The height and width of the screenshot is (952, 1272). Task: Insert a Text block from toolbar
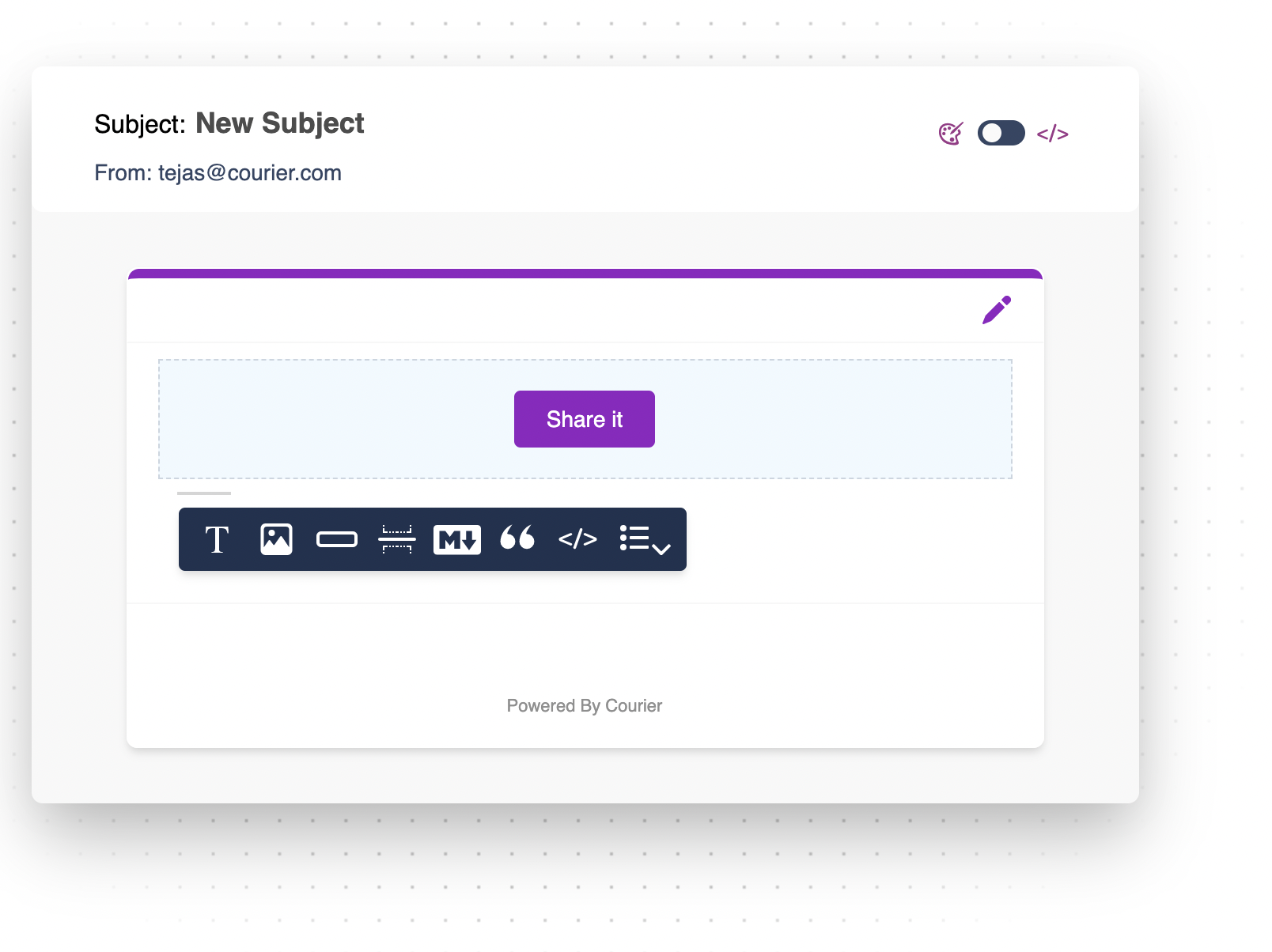tap(217, 540)
